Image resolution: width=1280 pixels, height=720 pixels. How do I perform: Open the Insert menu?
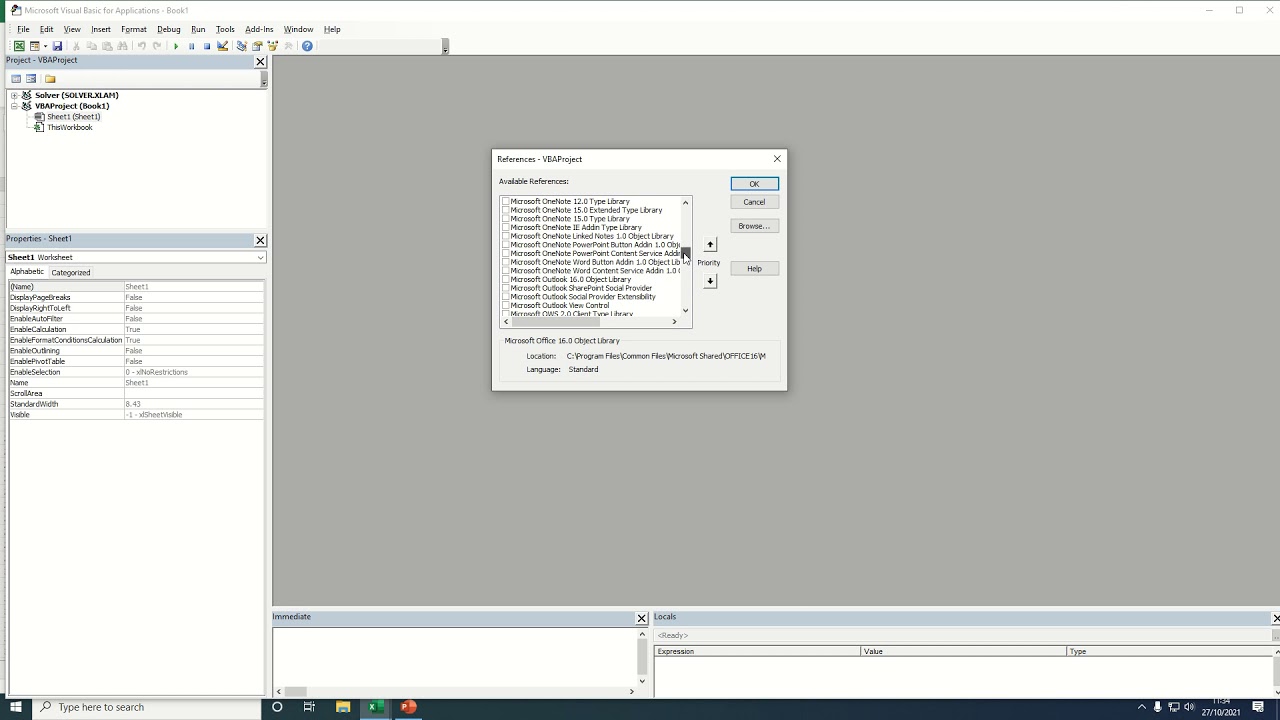coord(101,29)
